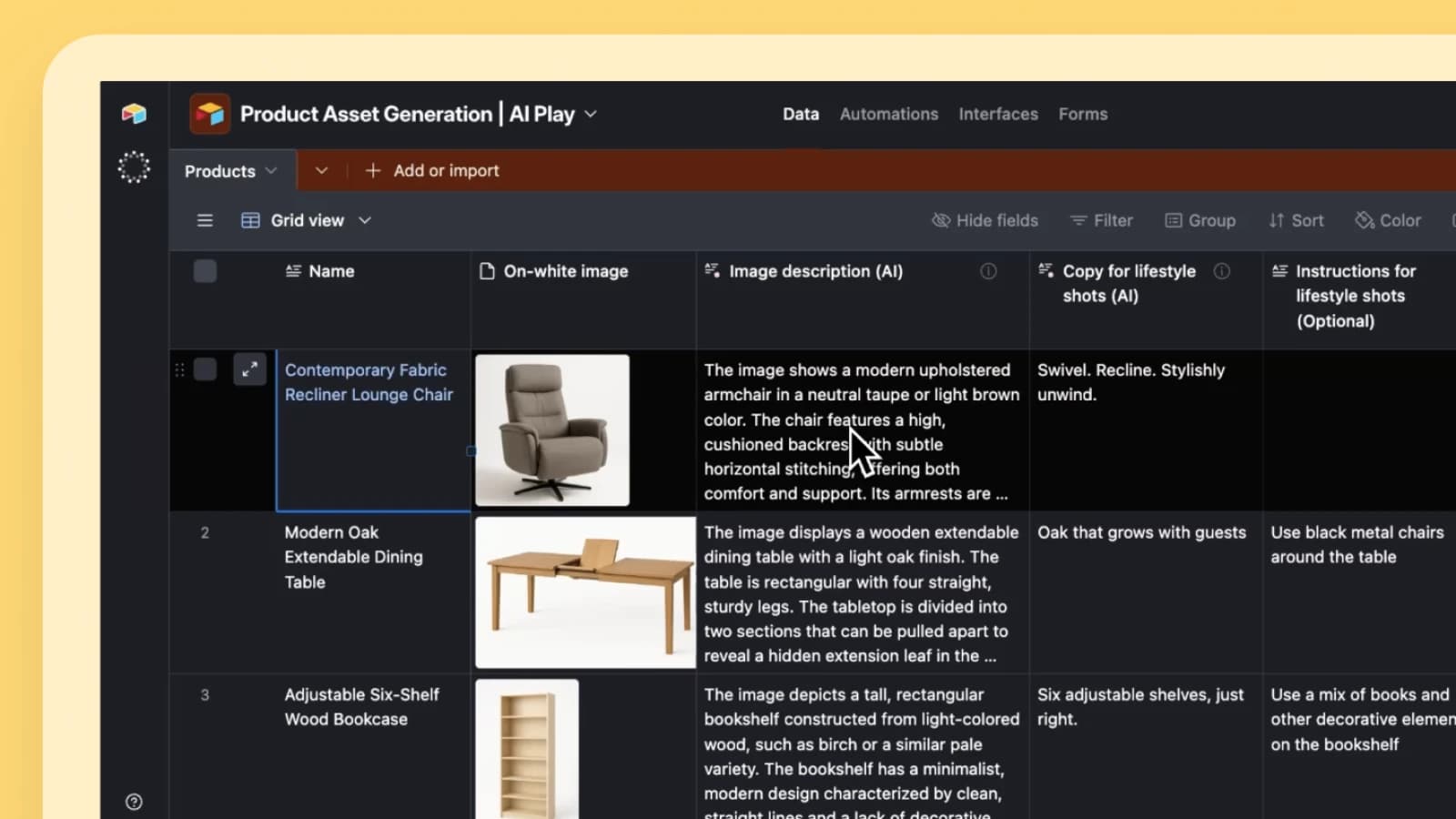Screen dimensions: 1456x819
Task: Open the Hide fields tool
Action: point(986,220)
